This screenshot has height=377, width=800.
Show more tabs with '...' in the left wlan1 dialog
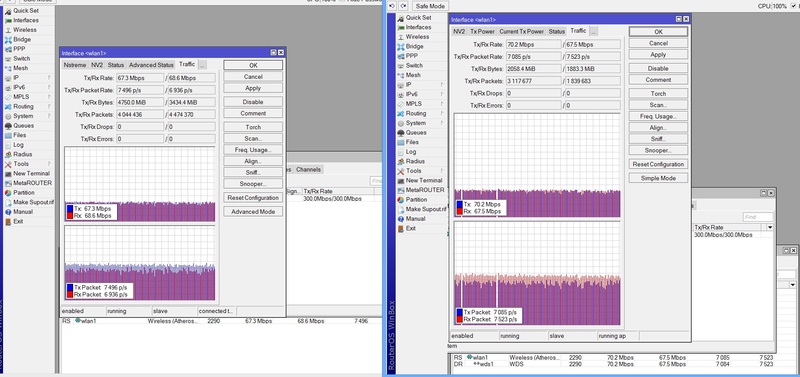[203, 65]
